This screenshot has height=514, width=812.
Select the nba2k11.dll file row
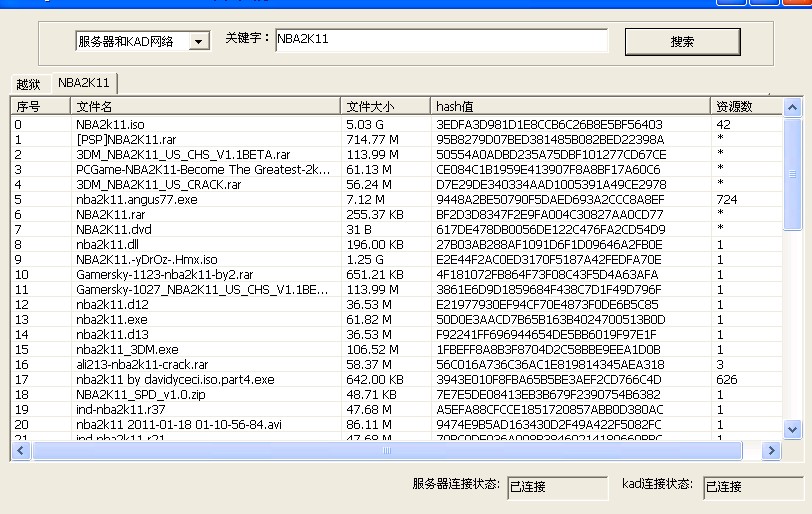[397, 244]
